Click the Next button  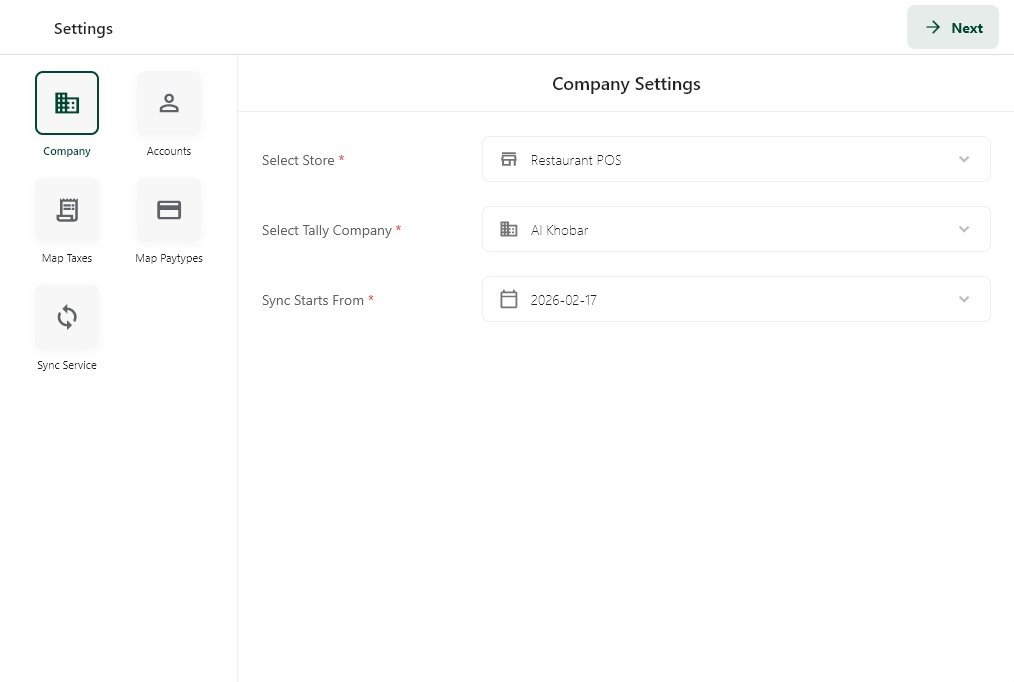pos(953,27)
